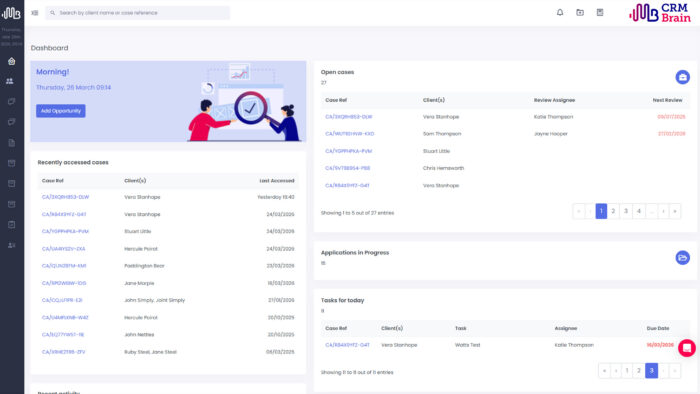Click Watts Test task cell

[x=467, y=345]
